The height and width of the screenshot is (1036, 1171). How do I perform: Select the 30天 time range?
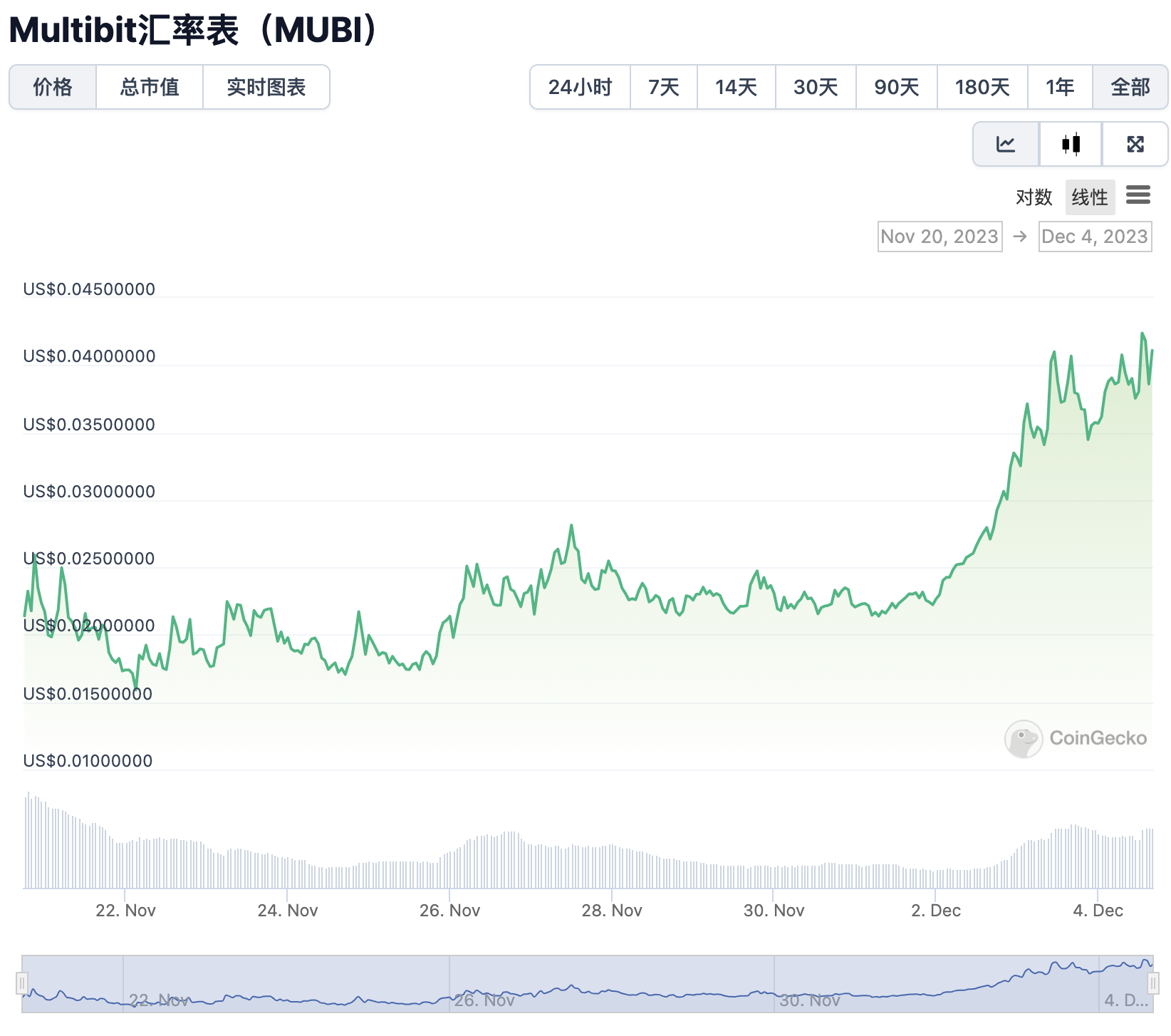tap(816, 87)
